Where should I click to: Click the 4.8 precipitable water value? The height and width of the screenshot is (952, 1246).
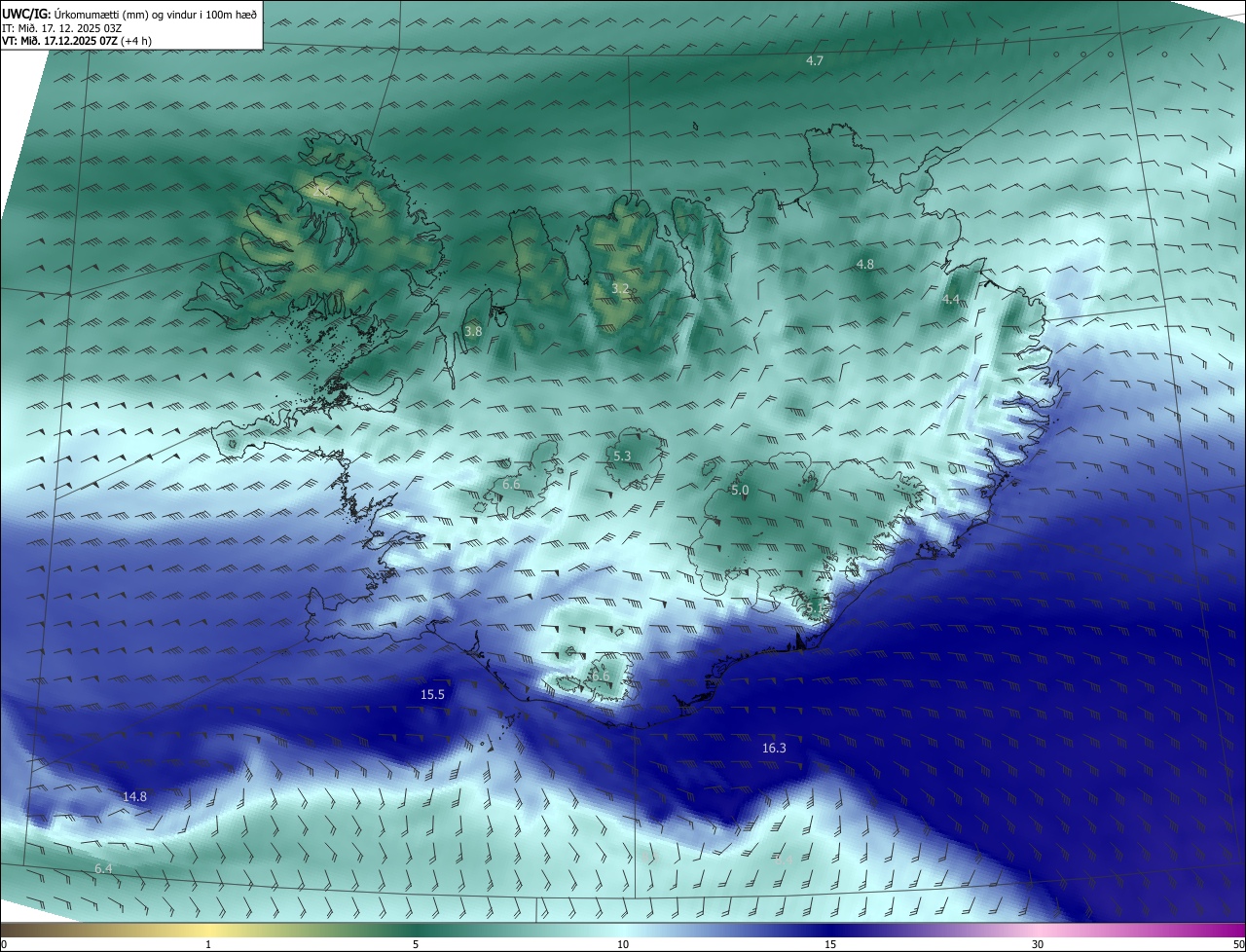click(x=864, y=265)
